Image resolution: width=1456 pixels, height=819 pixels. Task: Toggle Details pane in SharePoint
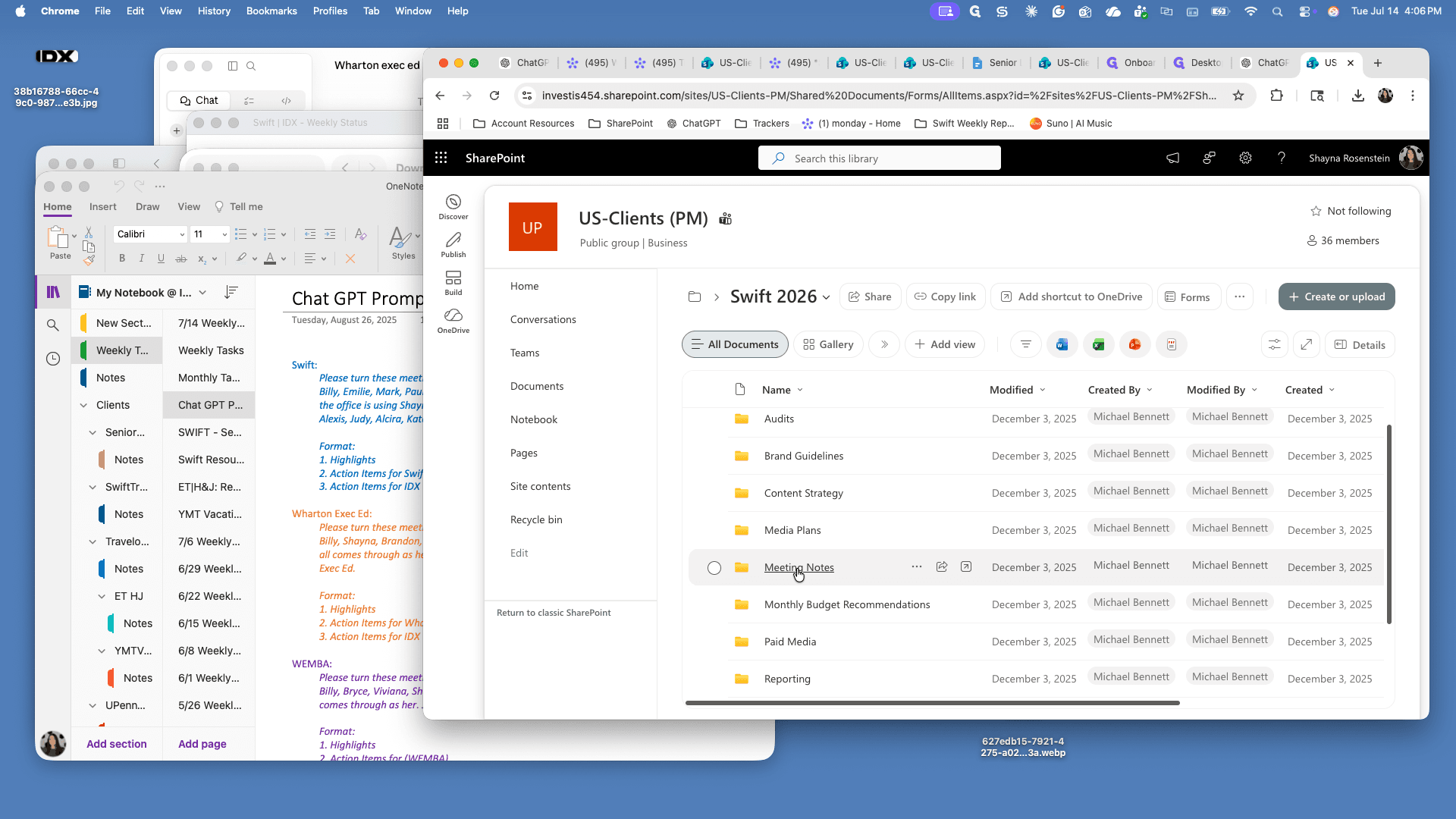(x=1360, y=344)
